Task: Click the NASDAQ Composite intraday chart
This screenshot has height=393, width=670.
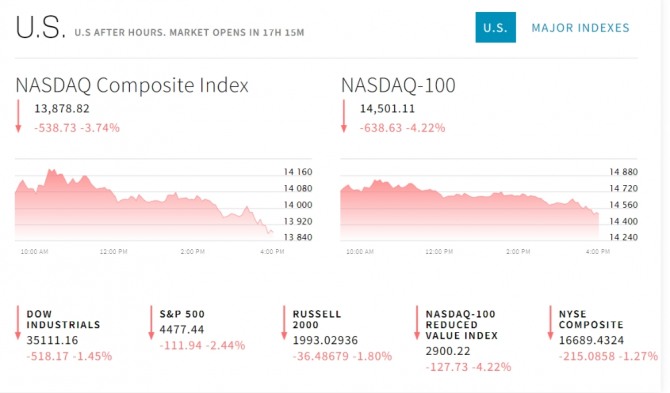Action: pyautogui.click(x=145, y=204)
